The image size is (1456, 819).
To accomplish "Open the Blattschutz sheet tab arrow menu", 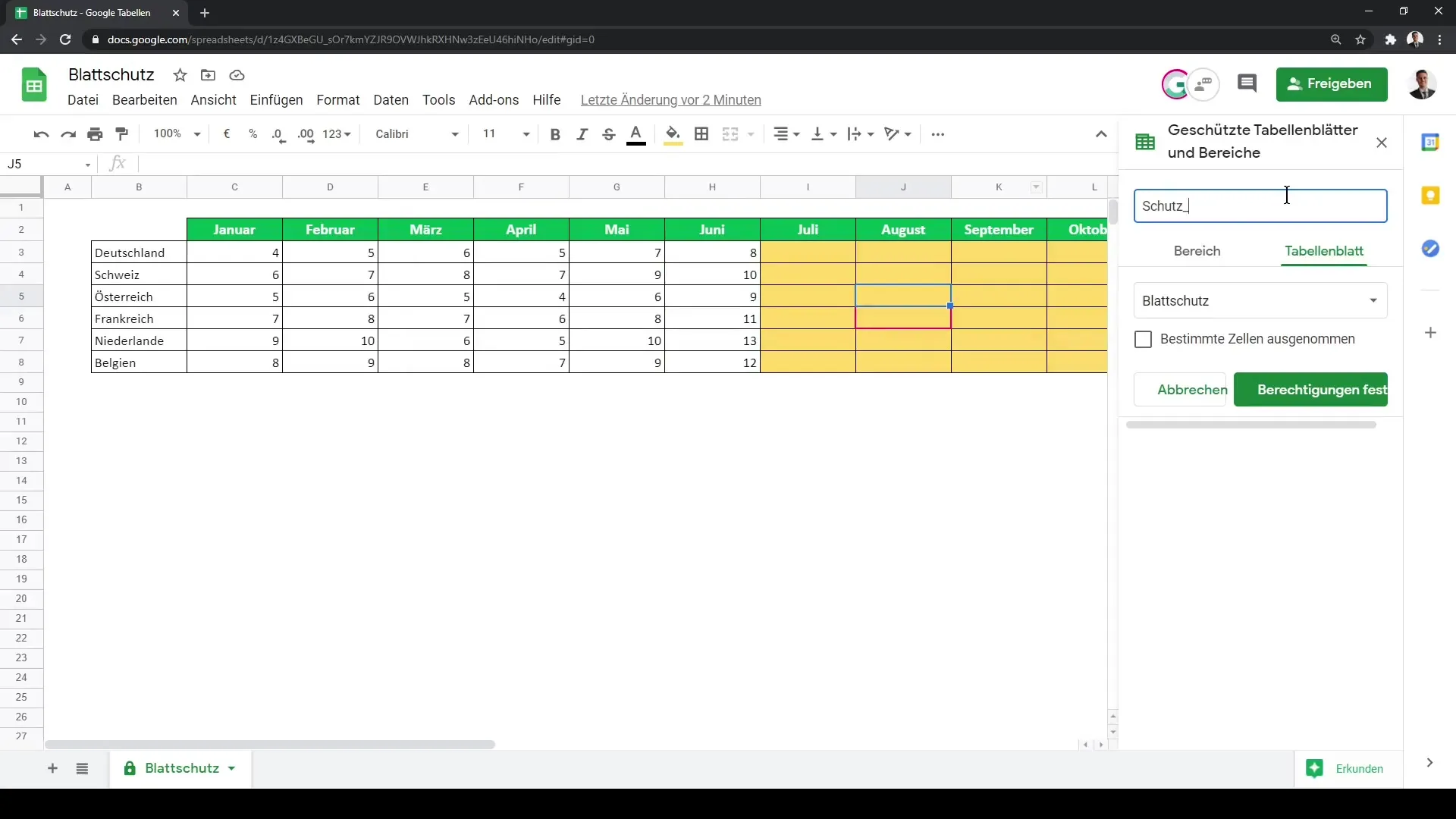I will (x=231, y=769).
